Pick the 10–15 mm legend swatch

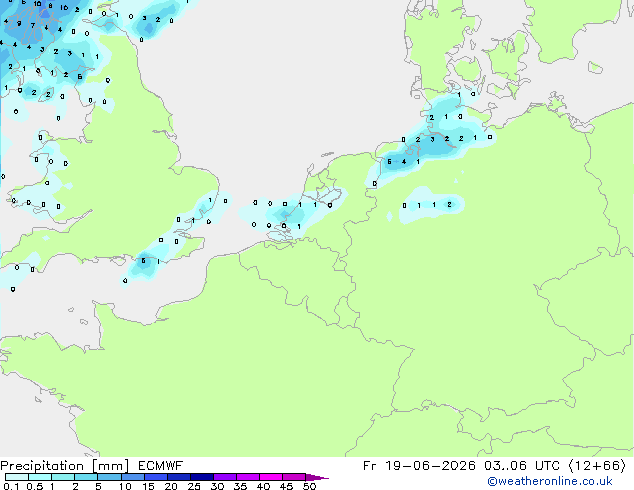point(132,477)
